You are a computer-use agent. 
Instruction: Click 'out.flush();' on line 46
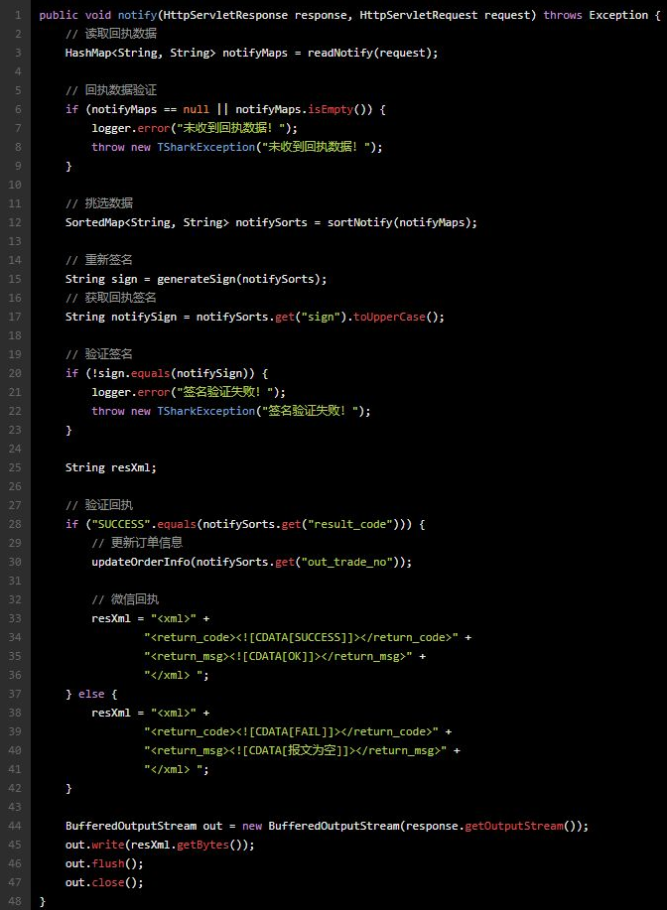pyautogui.click(x=104, y=864)
